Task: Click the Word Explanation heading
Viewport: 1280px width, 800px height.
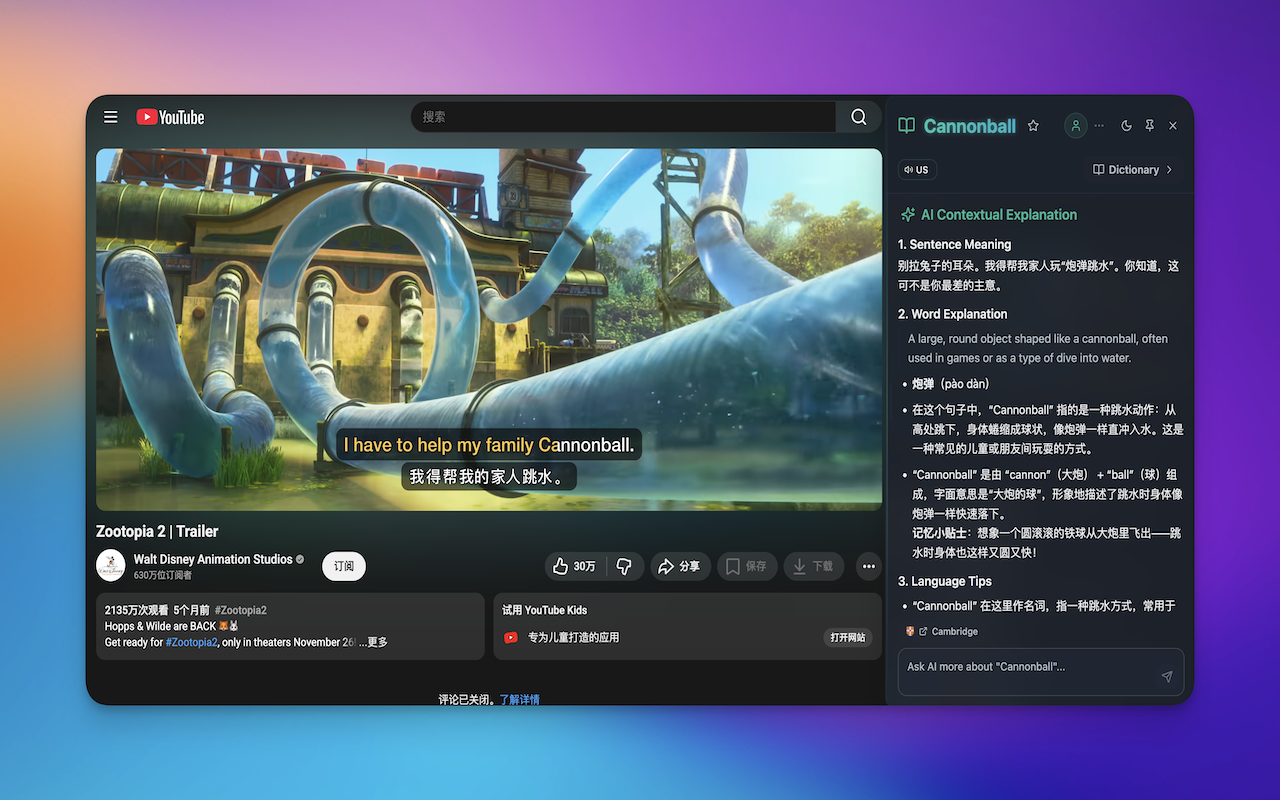Action: 952,314
